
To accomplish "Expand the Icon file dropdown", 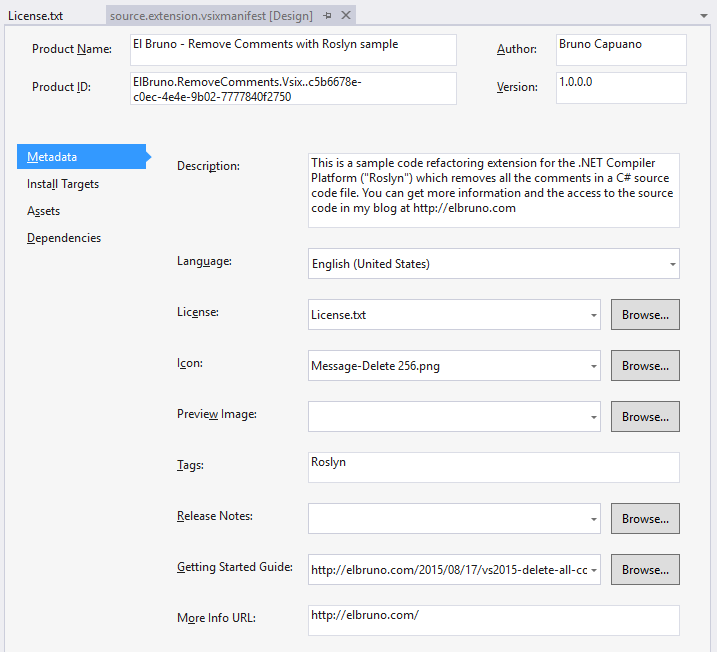I will (x=591, y=366).
